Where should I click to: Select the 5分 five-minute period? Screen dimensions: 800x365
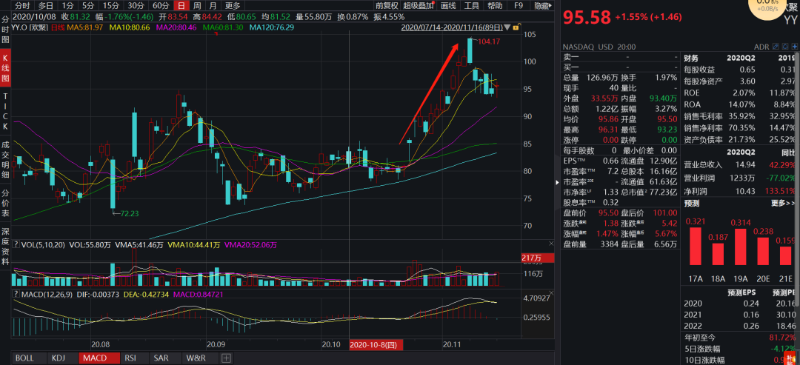click(88, 6)
